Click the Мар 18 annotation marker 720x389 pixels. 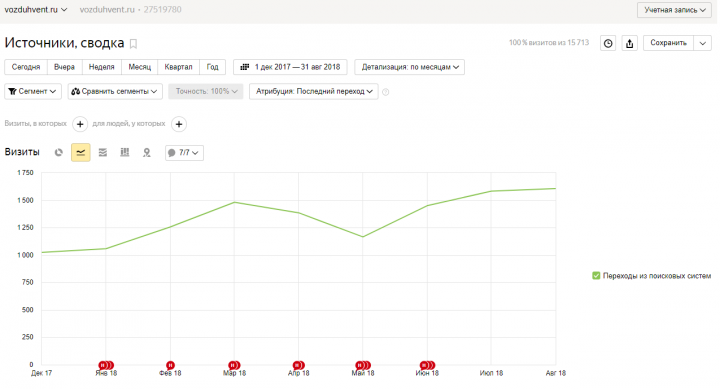pos(234,366)
